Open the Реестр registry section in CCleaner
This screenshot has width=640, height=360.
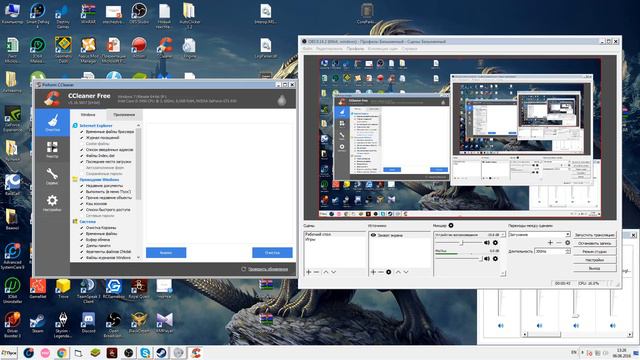pyautogui.click(x=52, y=149)
